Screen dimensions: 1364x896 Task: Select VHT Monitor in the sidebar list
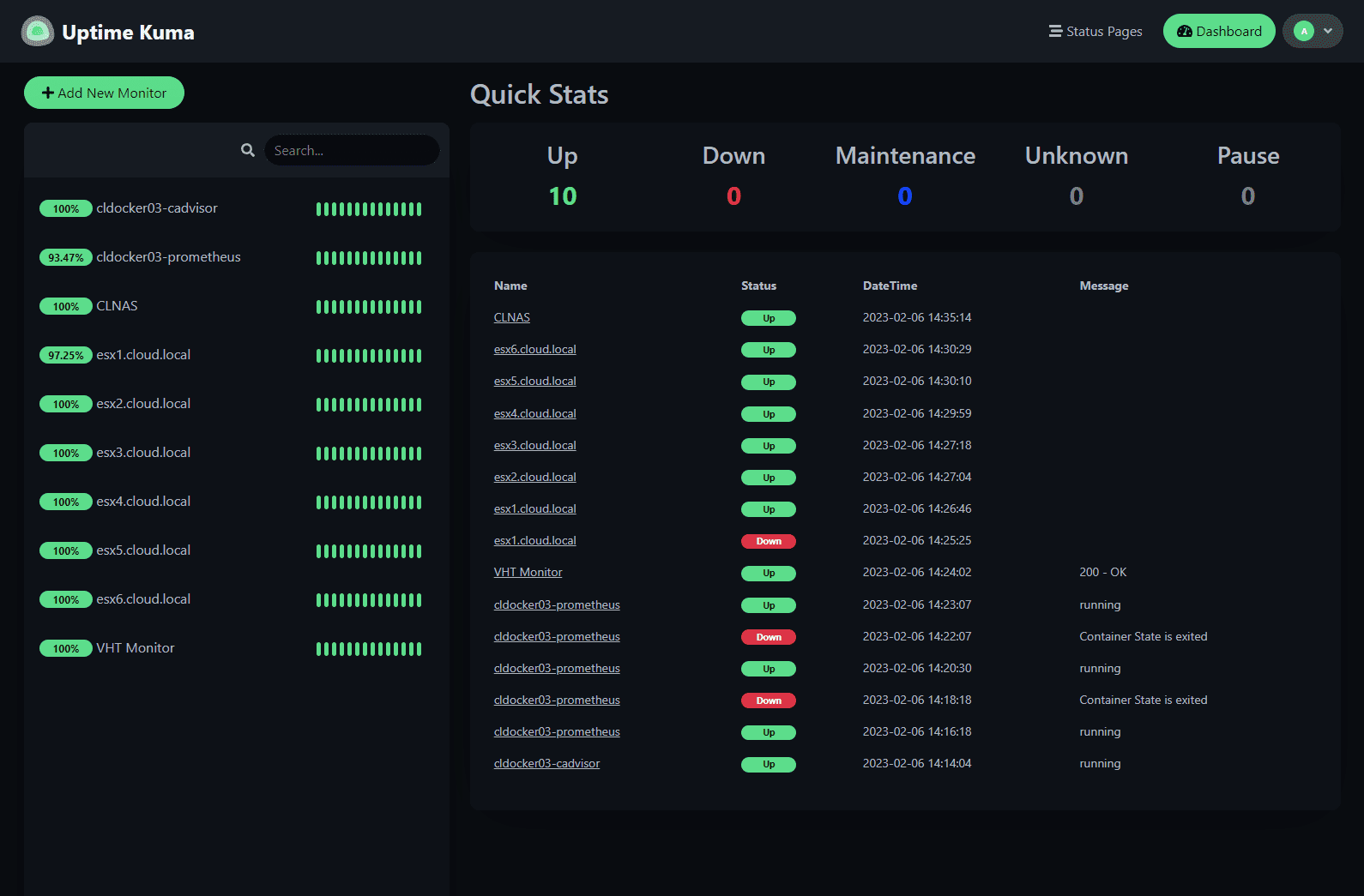[136, 648]
